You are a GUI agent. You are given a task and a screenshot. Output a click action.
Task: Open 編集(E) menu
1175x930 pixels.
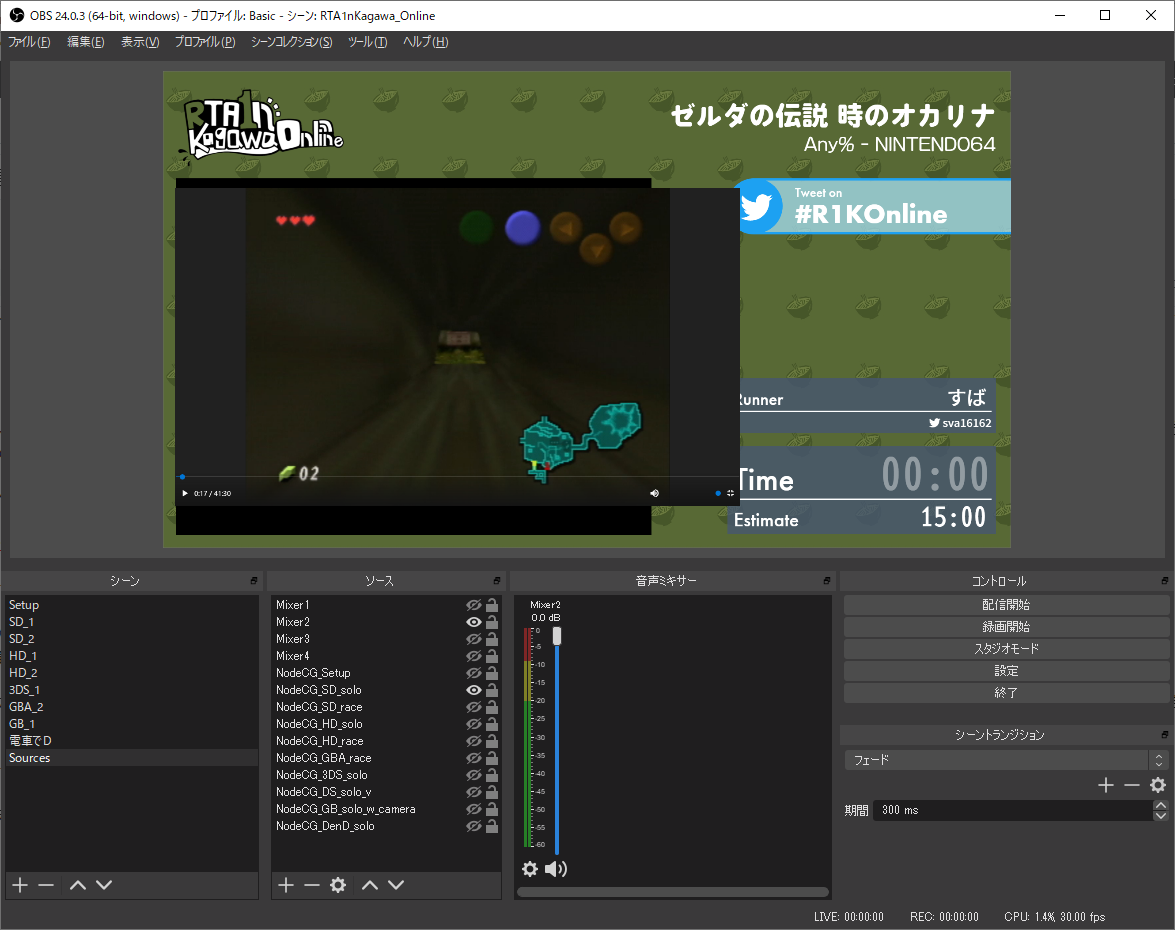85,42
